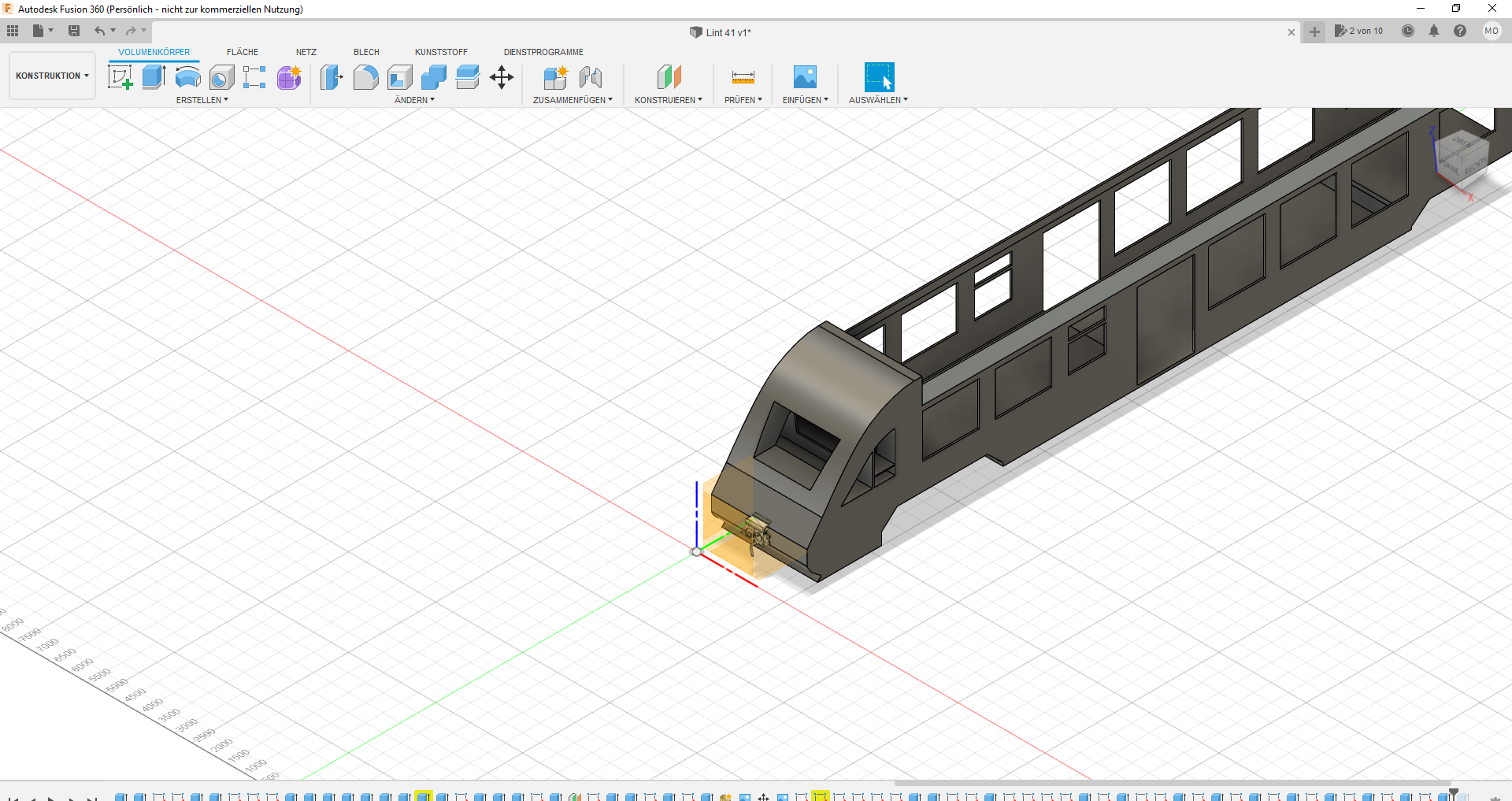
Task: Expand the ÄNDERN menu dropdown
Action: [x=414, y=100]
